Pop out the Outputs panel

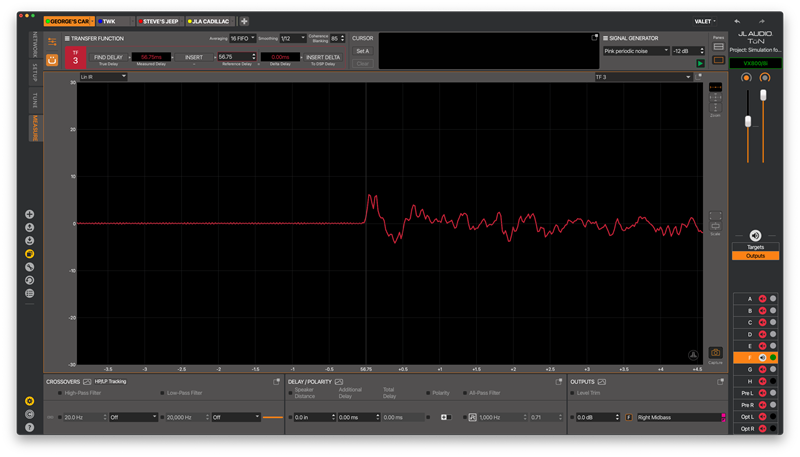pyautogui.click(x=720, y=382)
